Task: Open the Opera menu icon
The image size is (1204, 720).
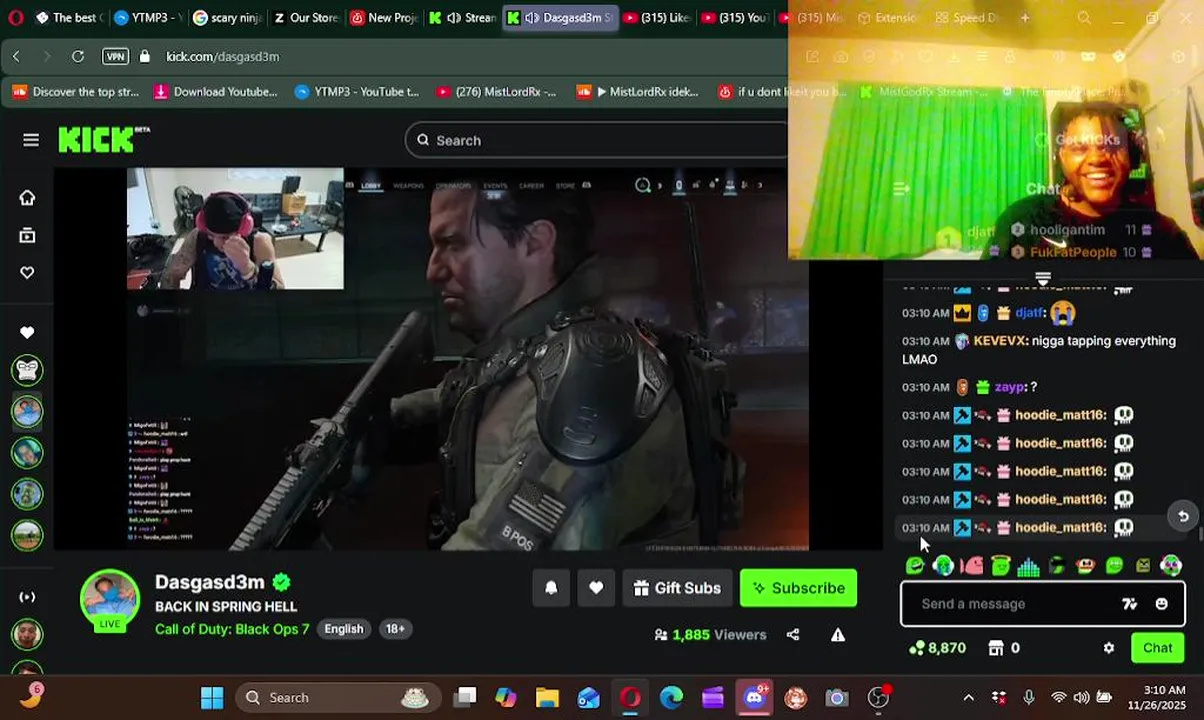Action: (x=16, y=18)
